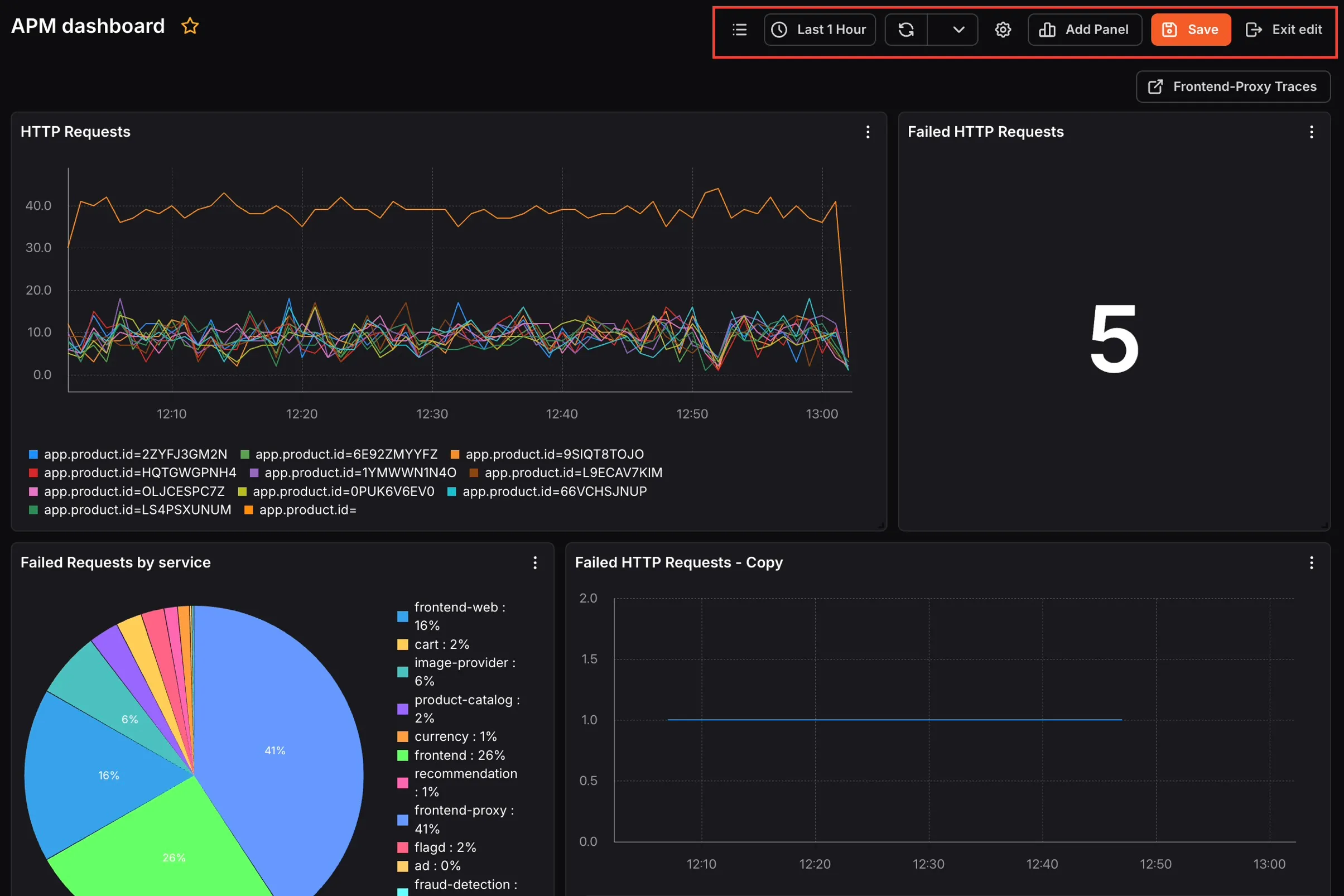Click the image-provider legend color swatch

[403, 672]
